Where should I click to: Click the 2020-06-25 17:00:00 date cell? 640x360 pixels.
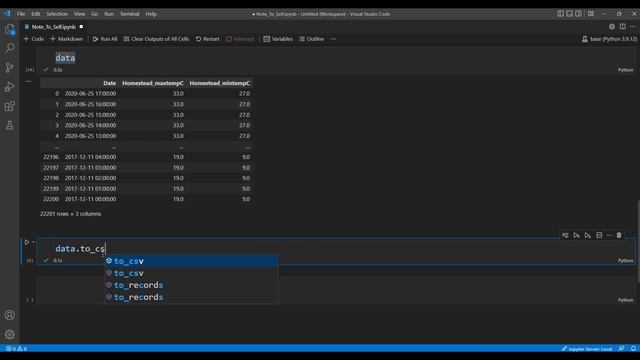90,93
